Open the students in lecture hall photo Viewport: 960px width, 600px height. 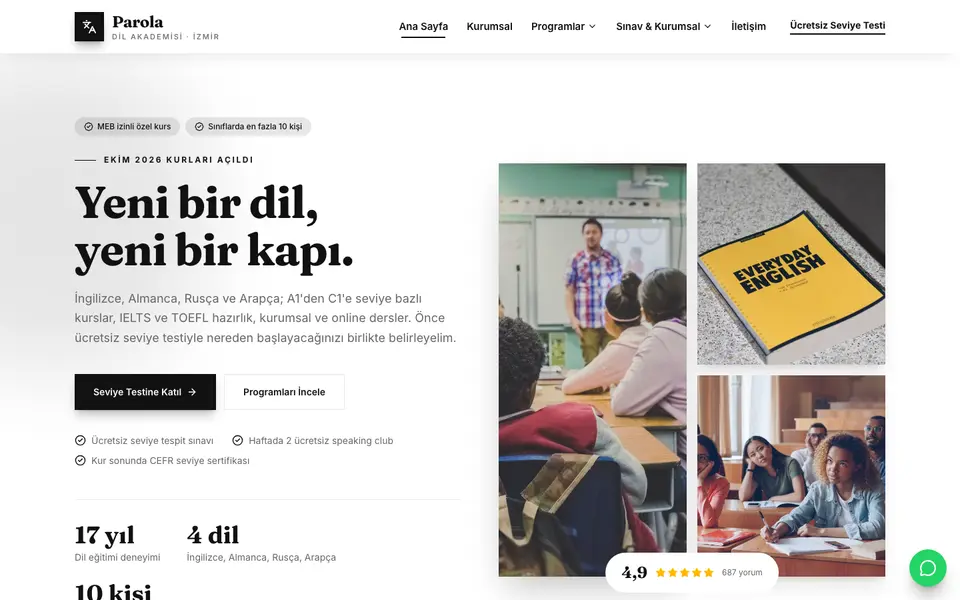click(791, 476)
